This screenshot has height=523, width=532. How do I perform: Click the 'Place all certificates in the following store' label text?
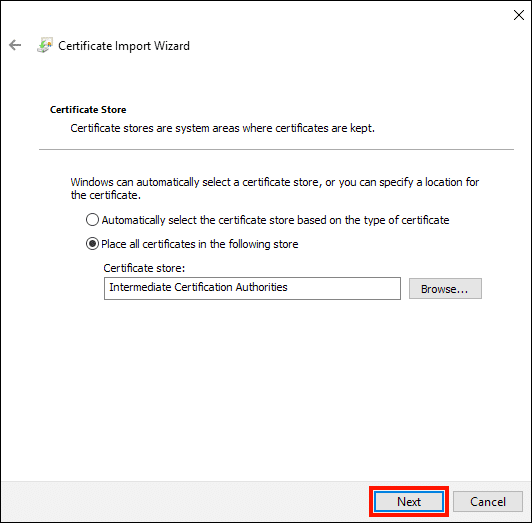(x=200, y=244)
